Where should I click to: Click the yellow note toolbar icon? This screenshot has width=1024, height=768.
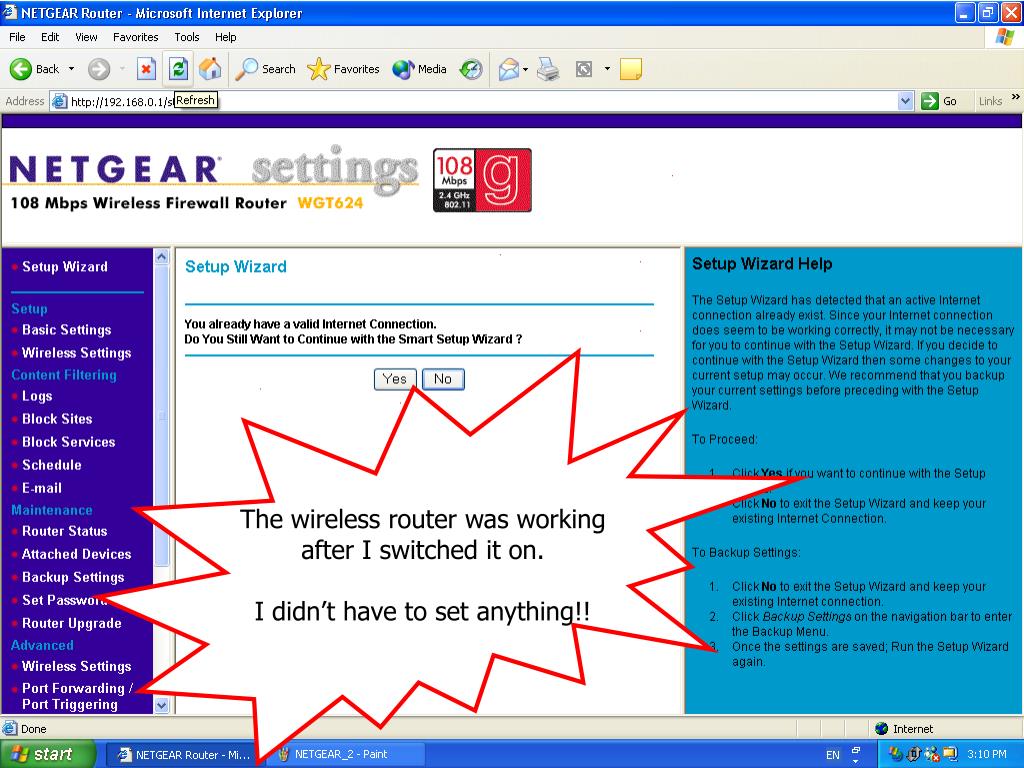tap(630, 69)
